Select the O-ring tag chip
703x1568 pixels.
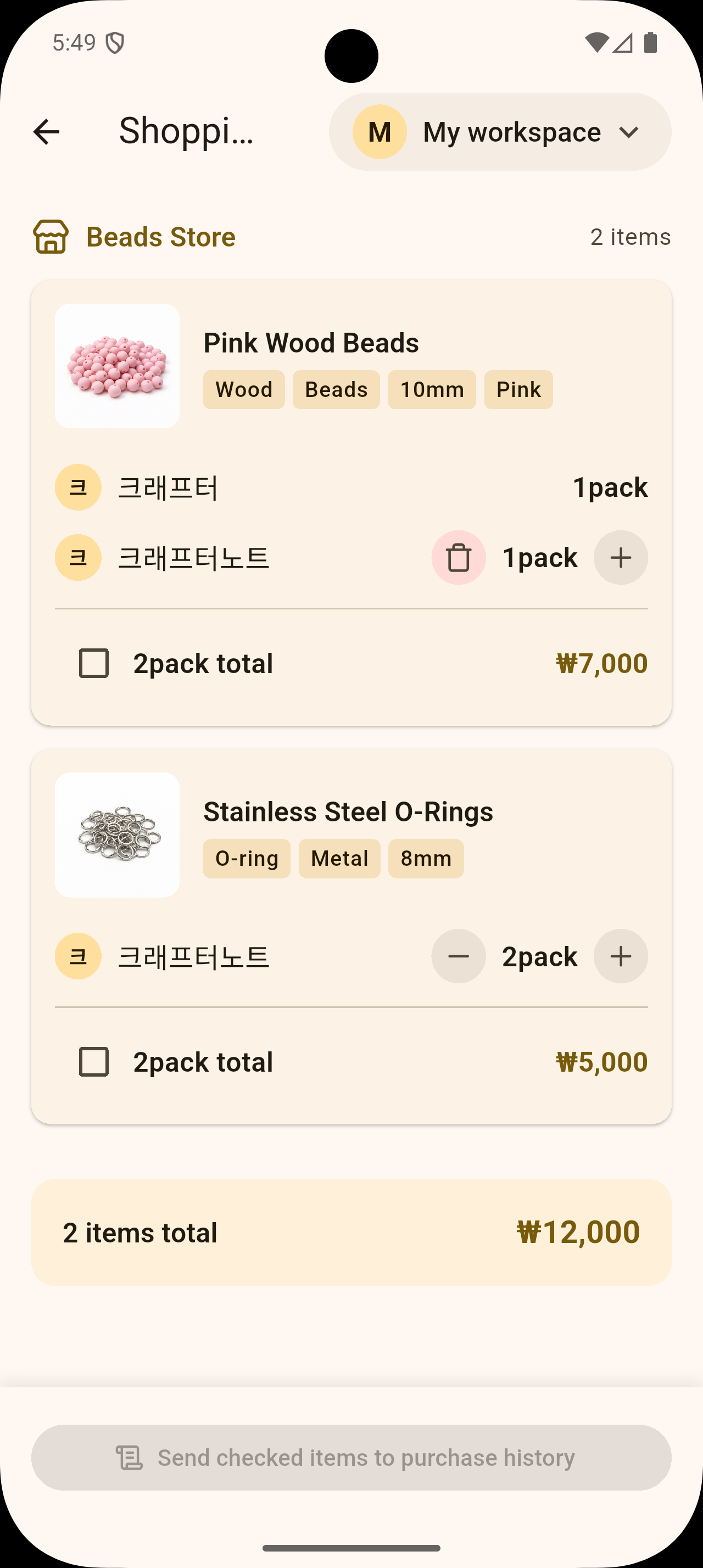click(247, 859)
